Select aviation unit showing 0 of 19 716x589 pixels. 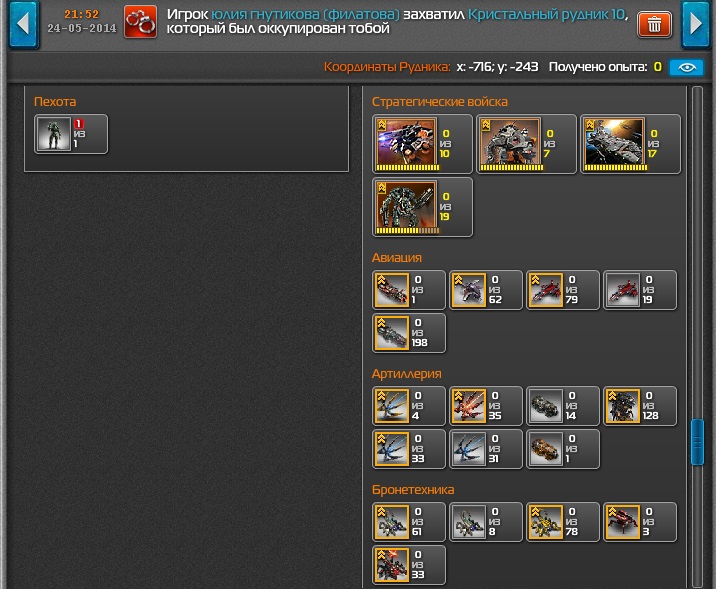pos(640,290)
